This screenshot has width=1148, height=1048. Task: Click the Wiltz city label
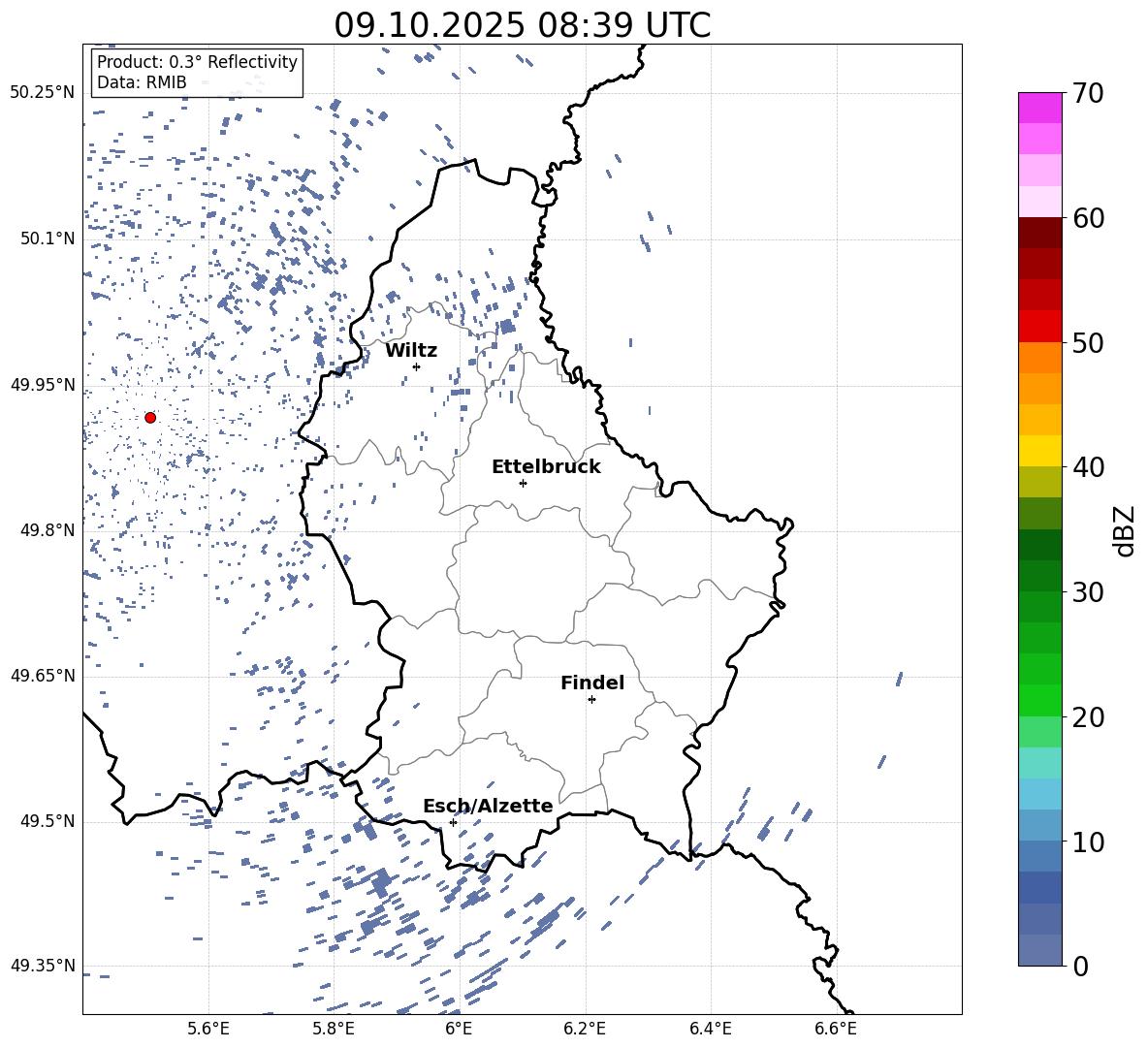point(411,351)
